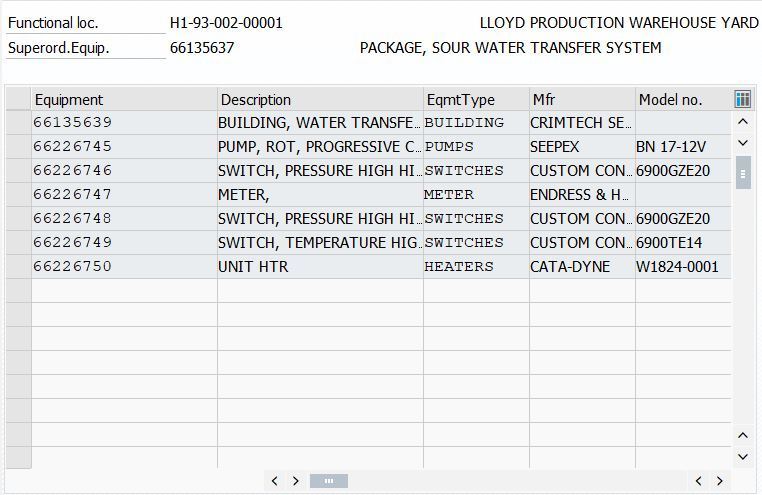Click equipment number 66226745 cell
762x495 pixels.
pyautogui.click(x=73, y=147)
